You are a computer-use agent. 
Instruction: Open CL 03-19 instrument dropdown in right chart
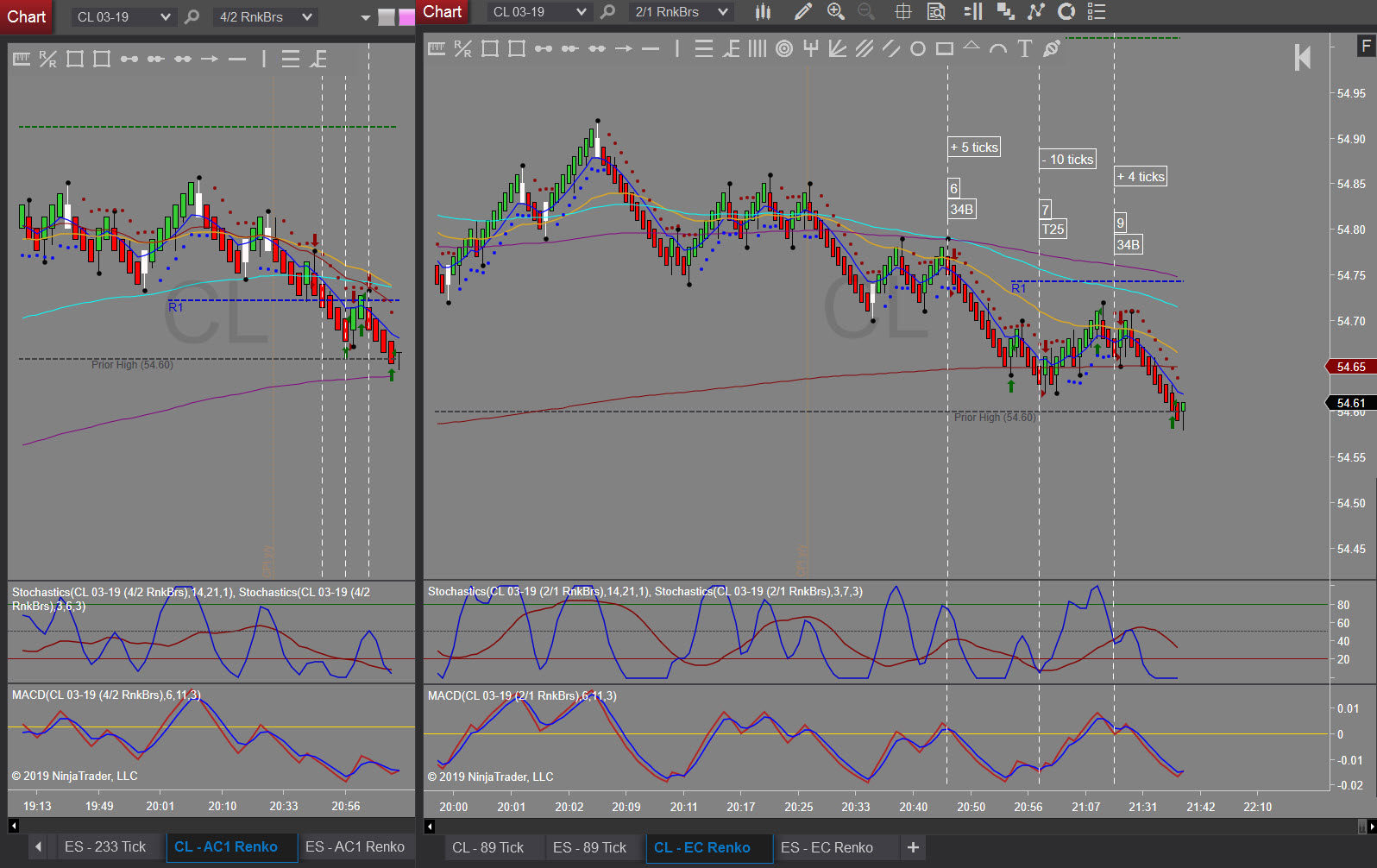pos(538,12)
